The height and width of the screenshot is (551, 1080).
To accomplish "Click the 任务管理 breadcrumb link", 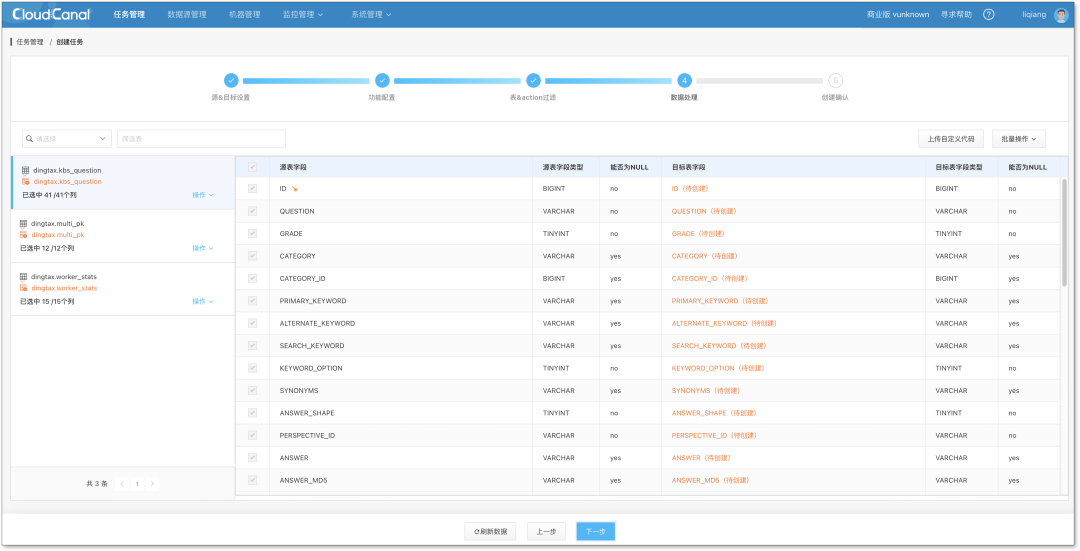I will (30, 42).
